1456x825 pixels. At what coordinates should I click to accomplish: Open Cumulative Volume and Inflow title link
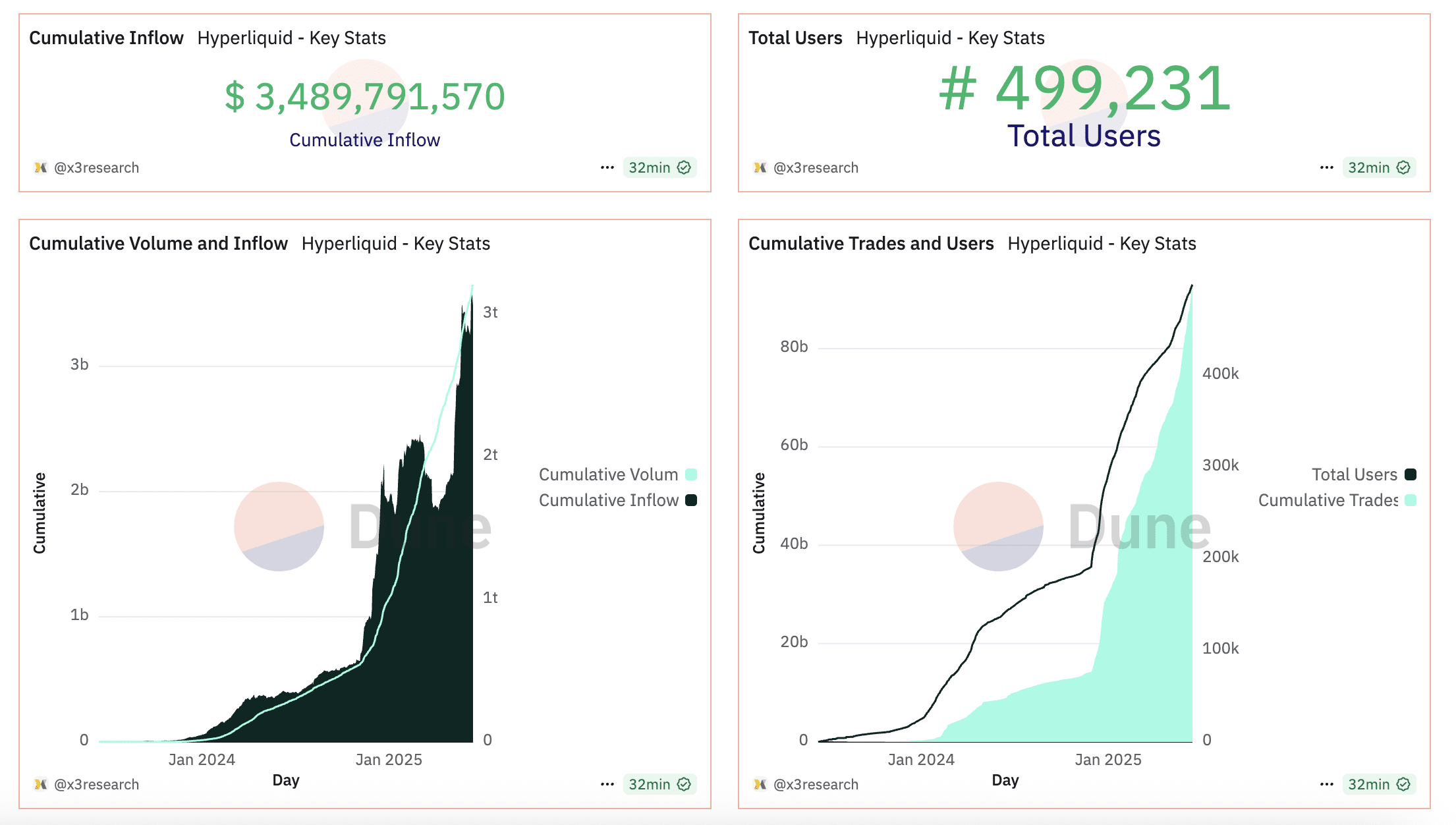tap(158, 244)
